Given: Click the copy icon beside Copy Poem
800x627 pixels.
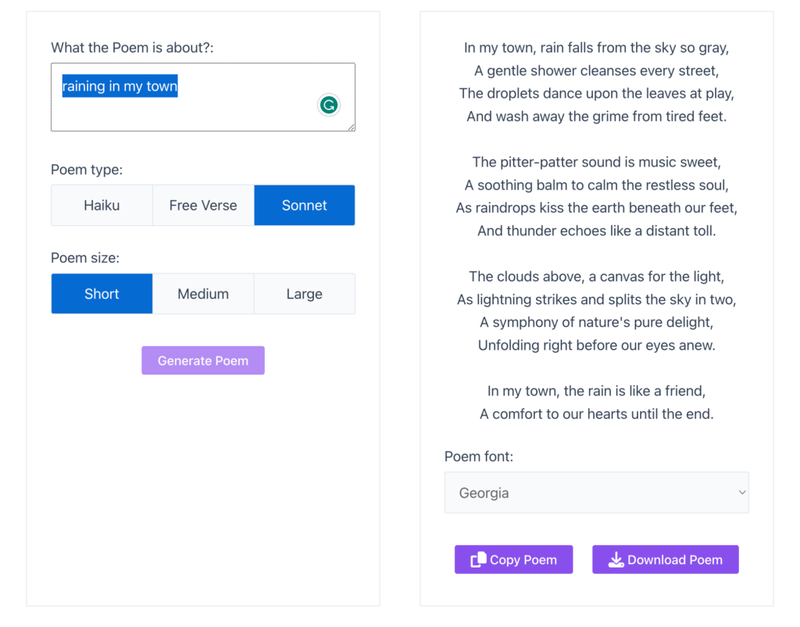Looking at the screenshot, I should click(478, 560).
